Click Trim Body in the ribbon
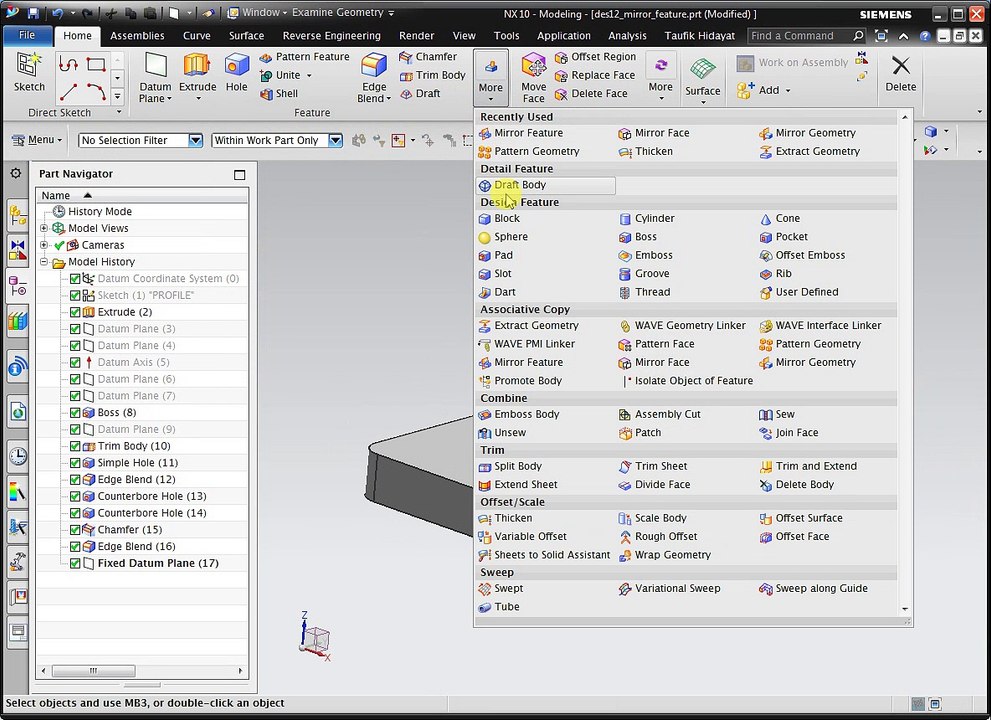This screenshot has width=991, height=720. (432, 75)
